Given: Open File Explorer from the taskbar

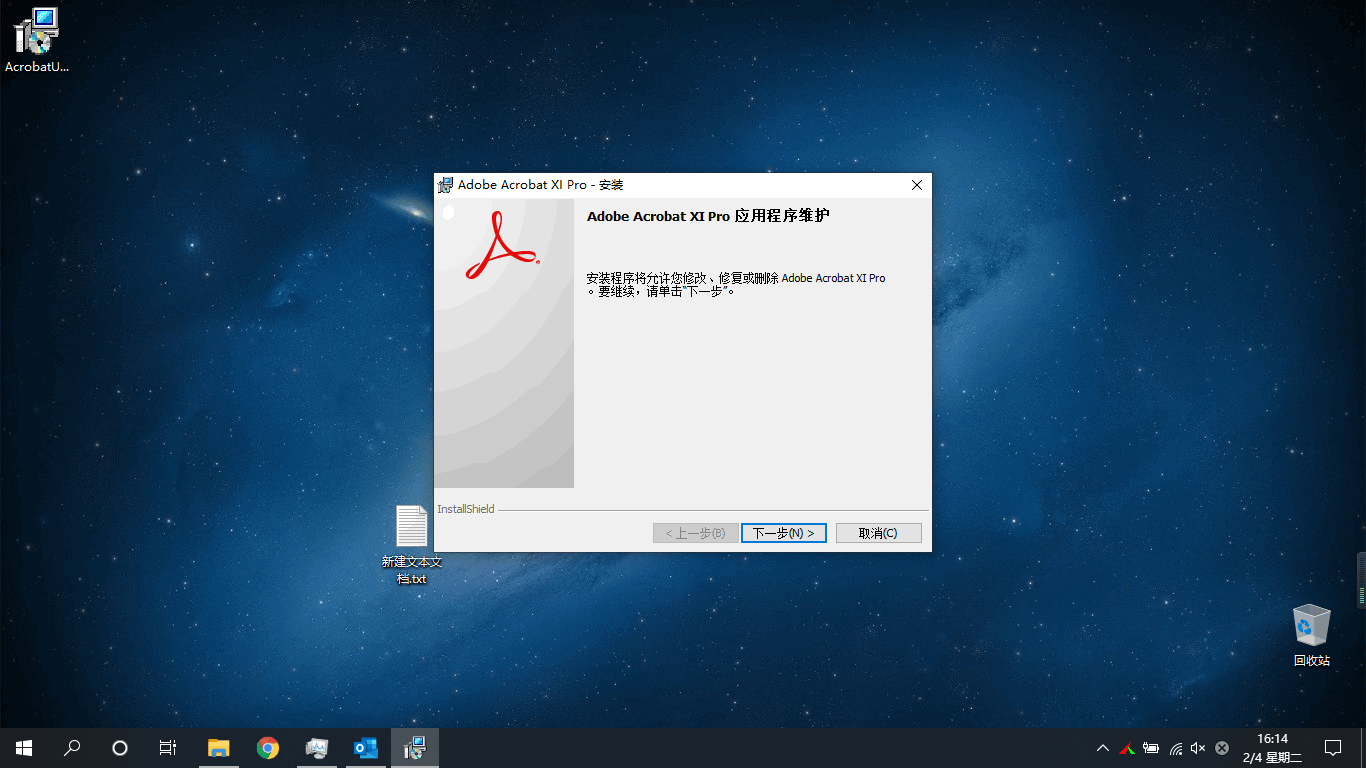Looking at the screenshot, I should point(218,748).
